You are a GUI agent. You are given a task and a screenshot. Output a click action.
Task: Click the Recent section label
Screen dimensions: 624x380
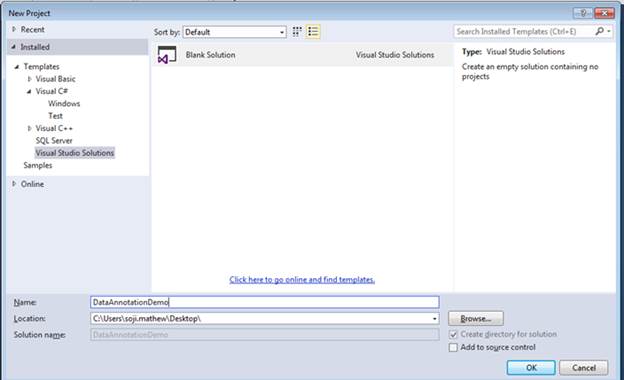click(x=33, y=29)
